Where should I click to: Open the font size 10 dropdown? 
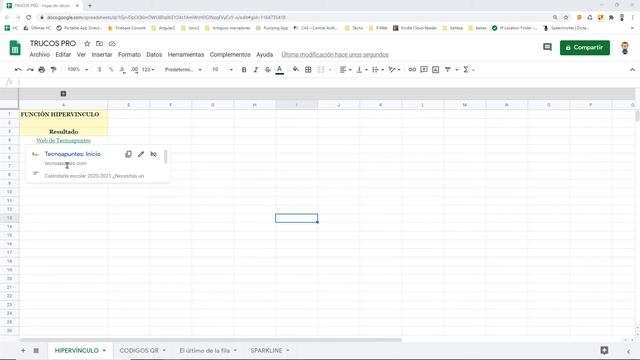222,70
